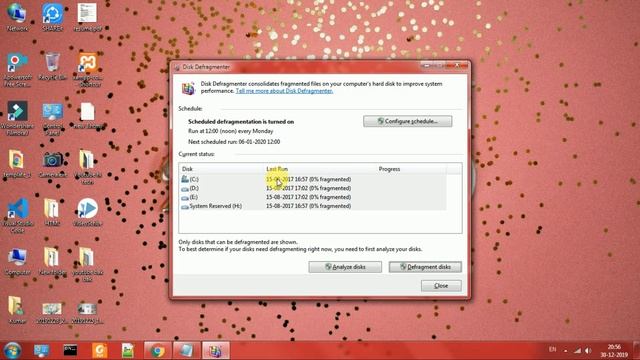The width and height of the screenshot is (640, 360).
Task: Click the taskbar clock showing 20:56
Action: [614, 351]
